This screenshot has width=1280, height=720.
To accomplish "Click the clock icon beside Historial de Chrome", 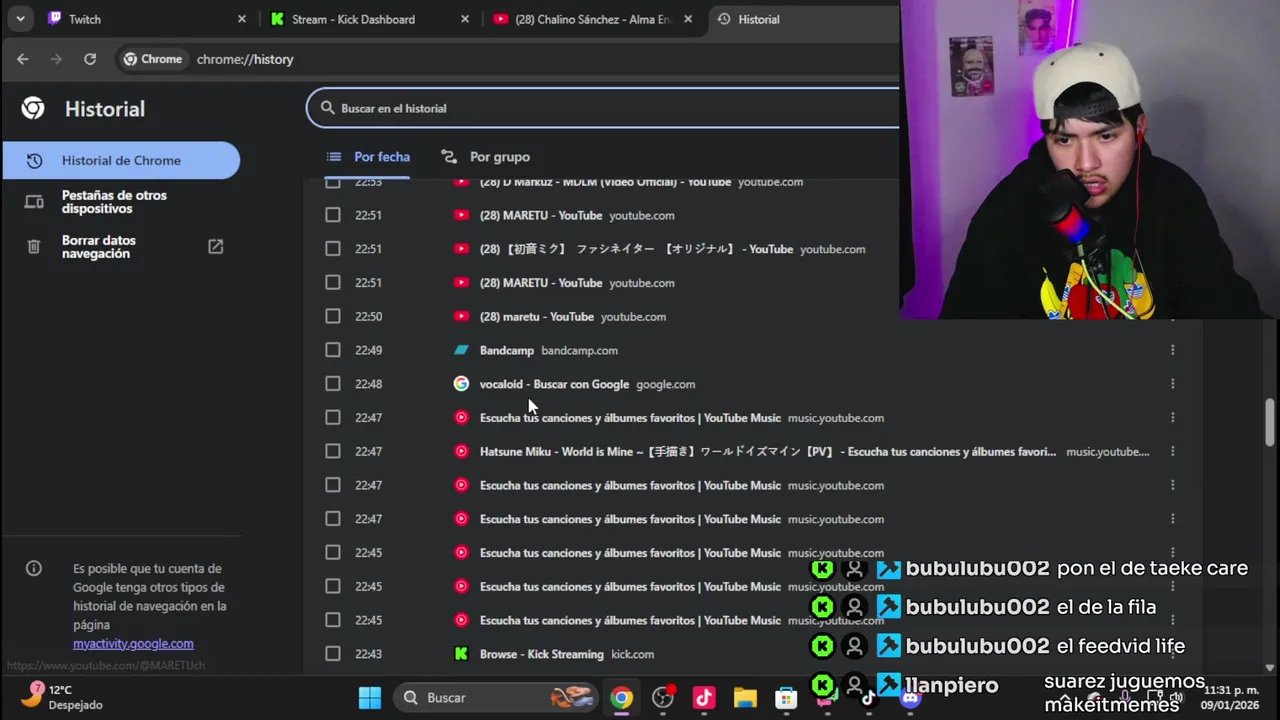I will (x=34, y=161).
